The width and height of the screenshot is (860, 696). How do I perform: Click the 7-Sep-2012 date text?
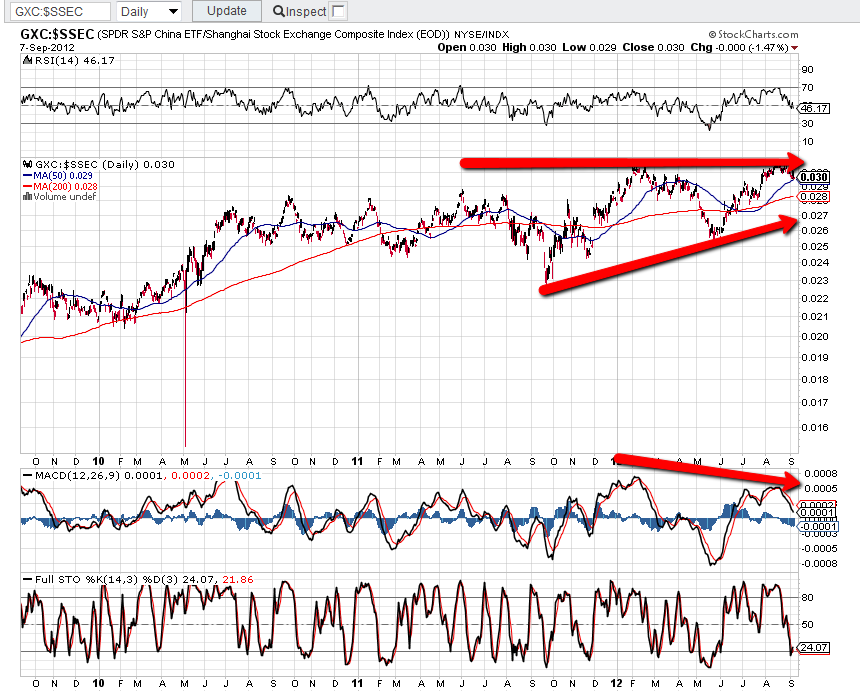(x=47, y=48)
